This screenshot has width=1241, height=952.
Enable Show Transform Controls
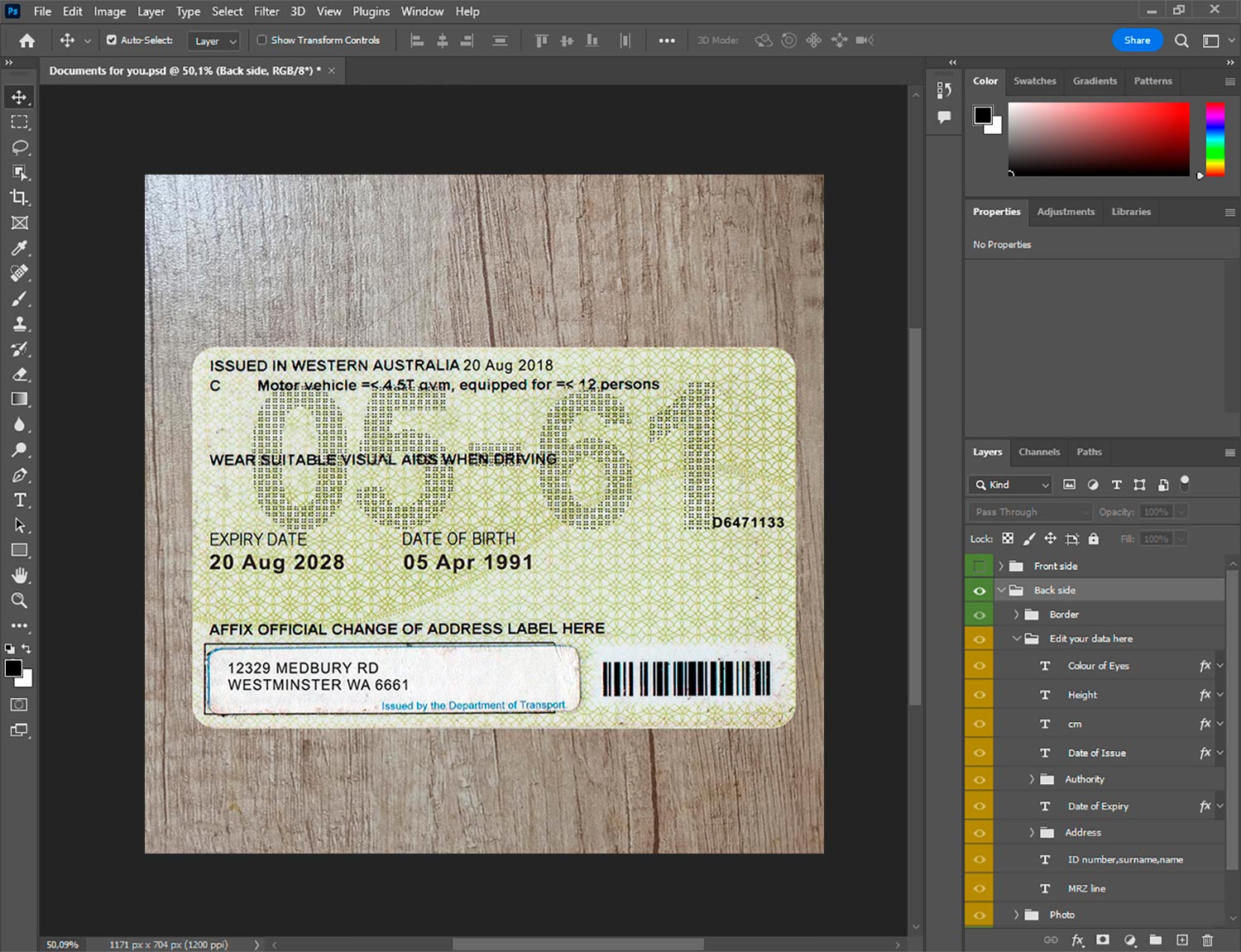[261, 40]
